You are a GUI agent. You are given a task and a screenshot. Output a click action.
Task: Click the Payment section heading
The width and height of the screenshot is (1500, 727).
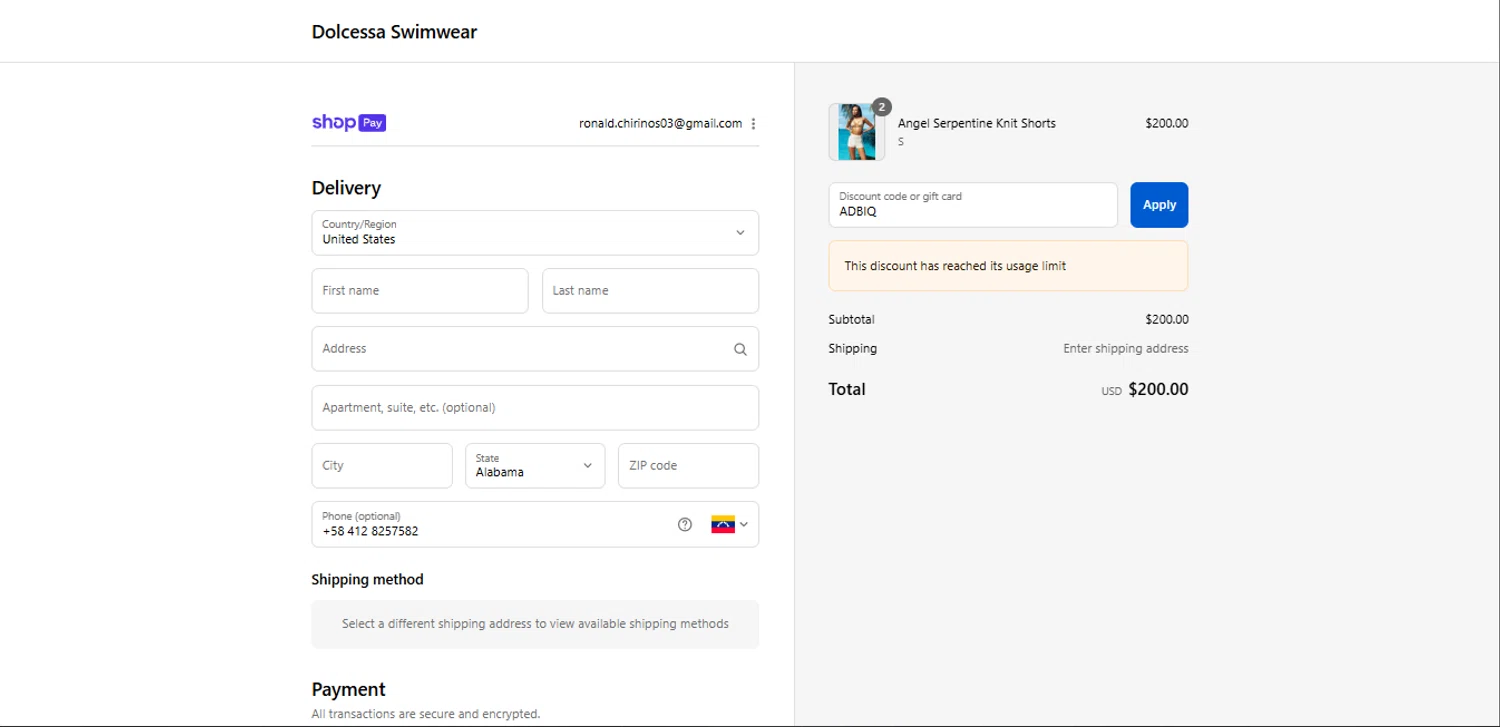pyautogui.click(x=348, y=690)
